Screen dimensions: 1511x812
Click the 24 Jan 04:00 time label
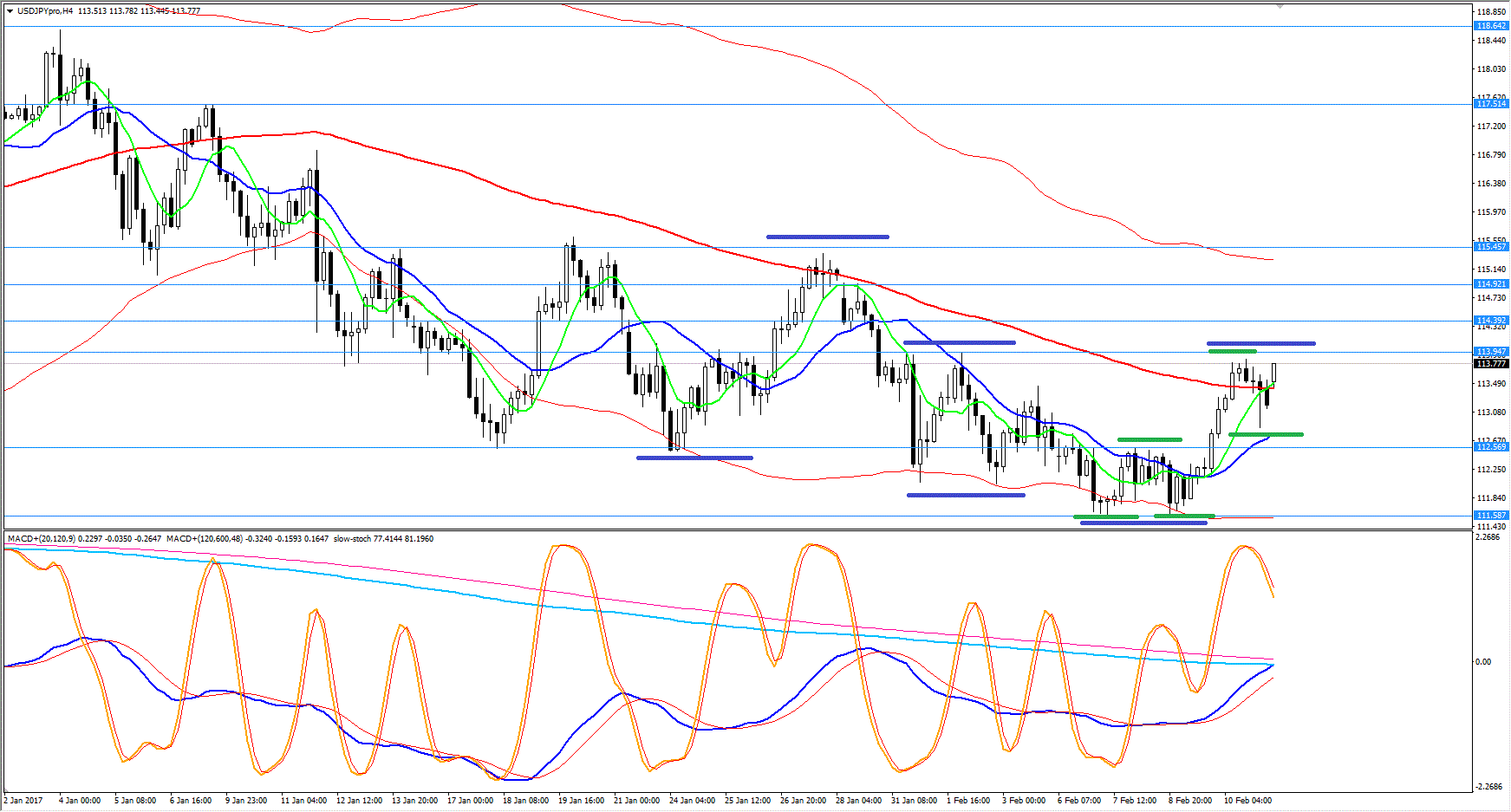tap(692, 801)
